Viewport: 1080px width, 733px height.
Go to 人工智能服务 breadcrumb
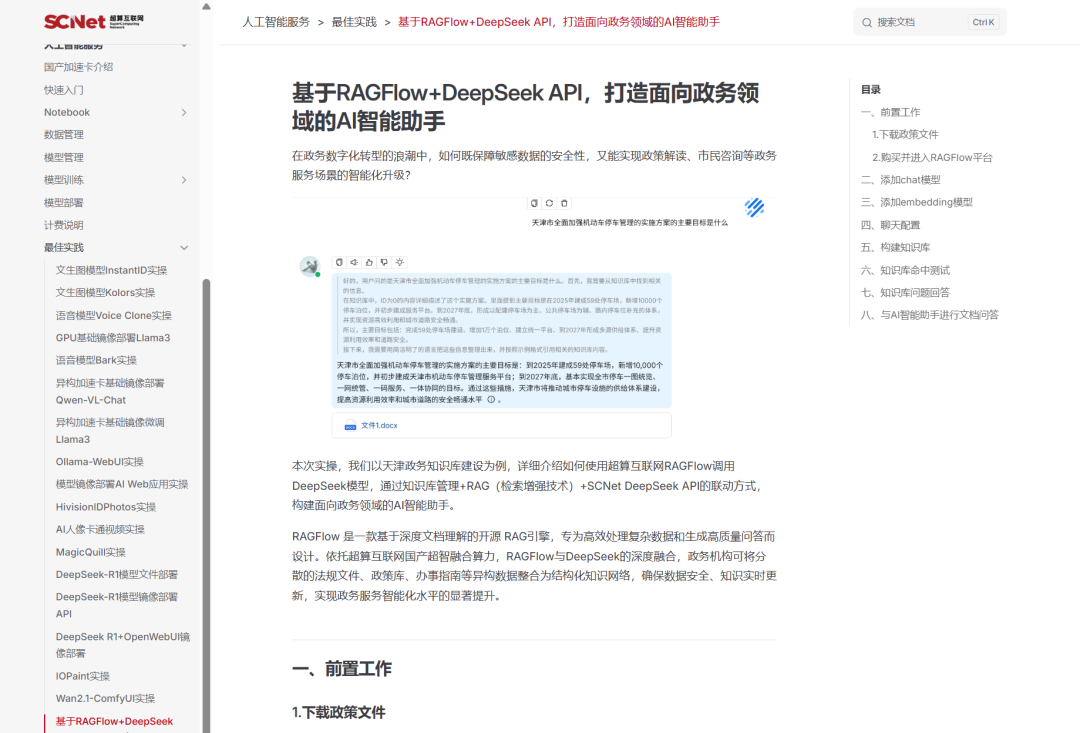point(276,22)
